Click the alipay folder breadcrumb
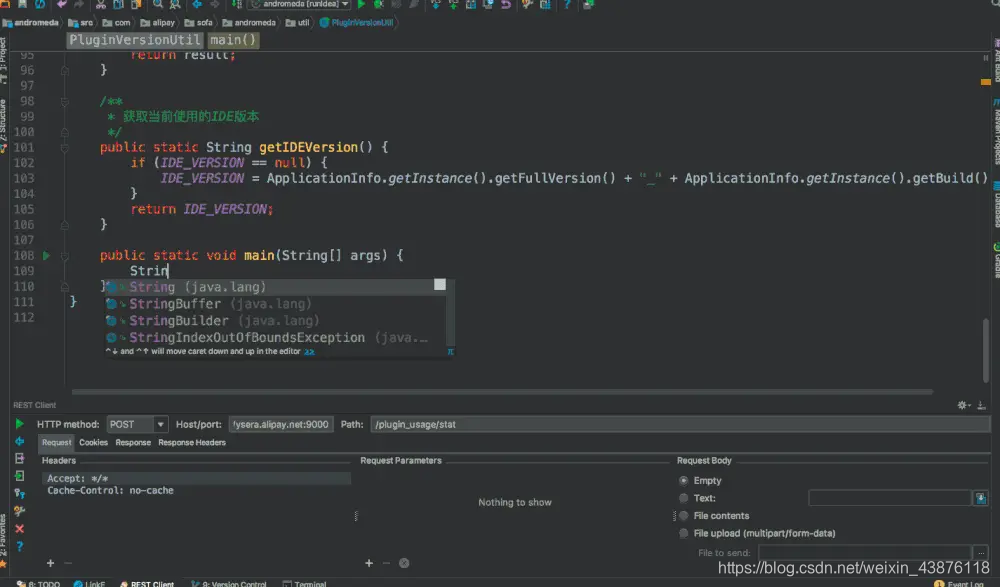The width and height of the screenshot is (1000, 587). click(158, 23)
